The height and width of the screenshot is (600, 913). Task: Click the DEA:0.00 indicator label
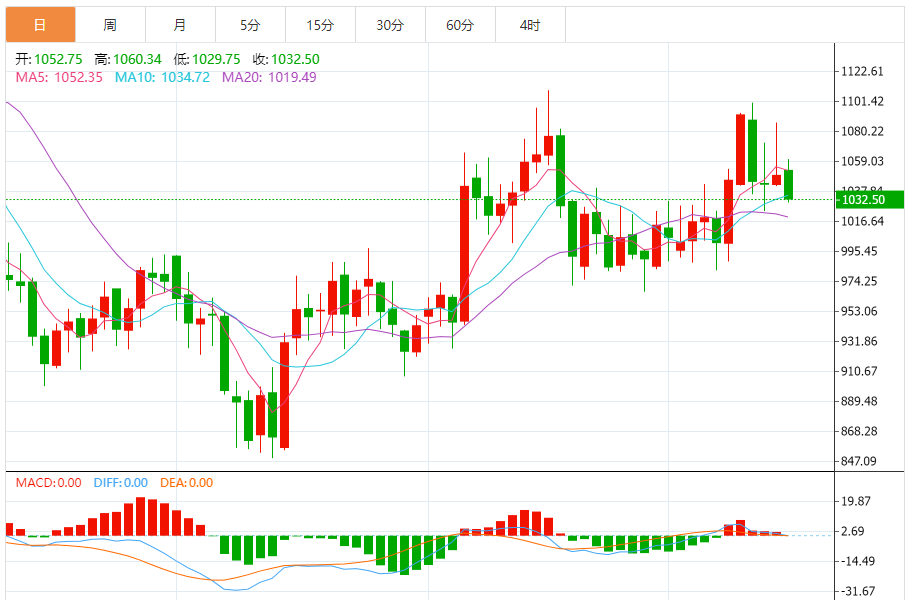[186, 483]
